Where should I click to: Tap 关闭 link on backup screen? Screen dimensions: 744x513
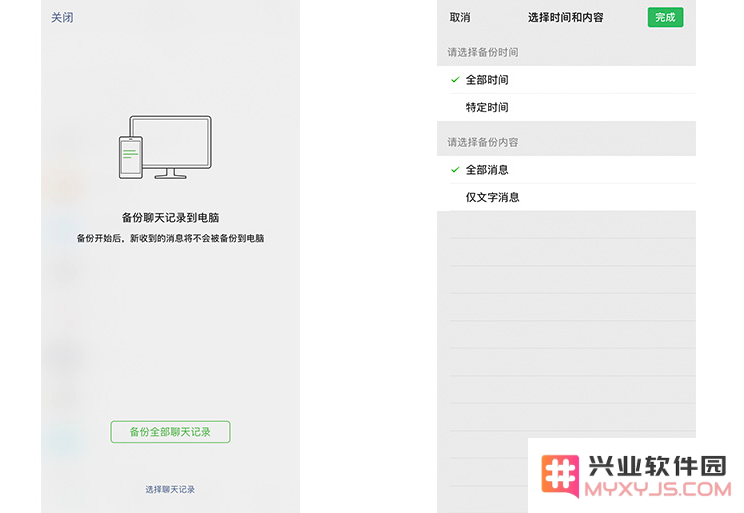point(62,18)
